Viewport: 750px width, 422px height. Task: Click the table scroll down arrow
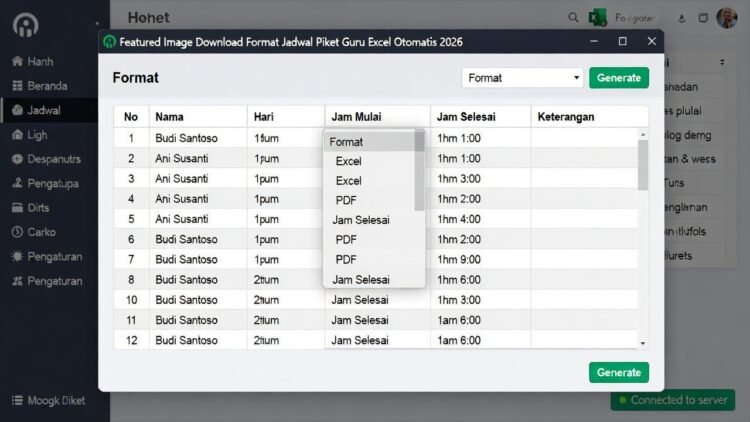click(x=643, y=343)
